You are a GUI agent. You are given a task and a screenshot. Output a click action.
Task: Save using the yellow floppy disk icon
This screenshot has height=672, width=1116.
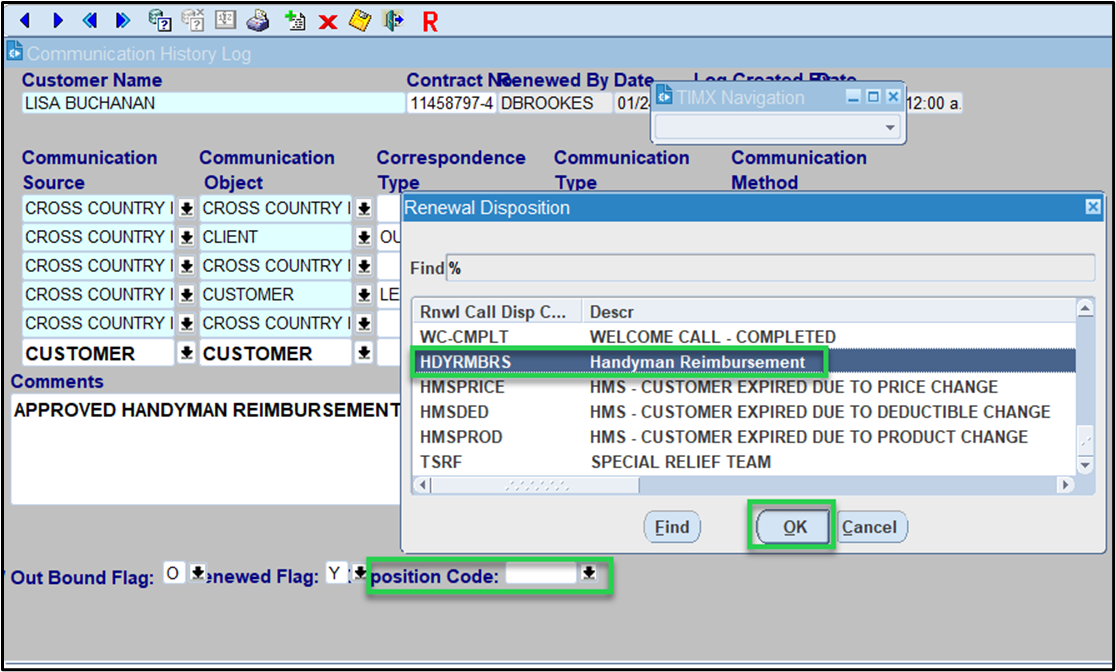(360, 20)
